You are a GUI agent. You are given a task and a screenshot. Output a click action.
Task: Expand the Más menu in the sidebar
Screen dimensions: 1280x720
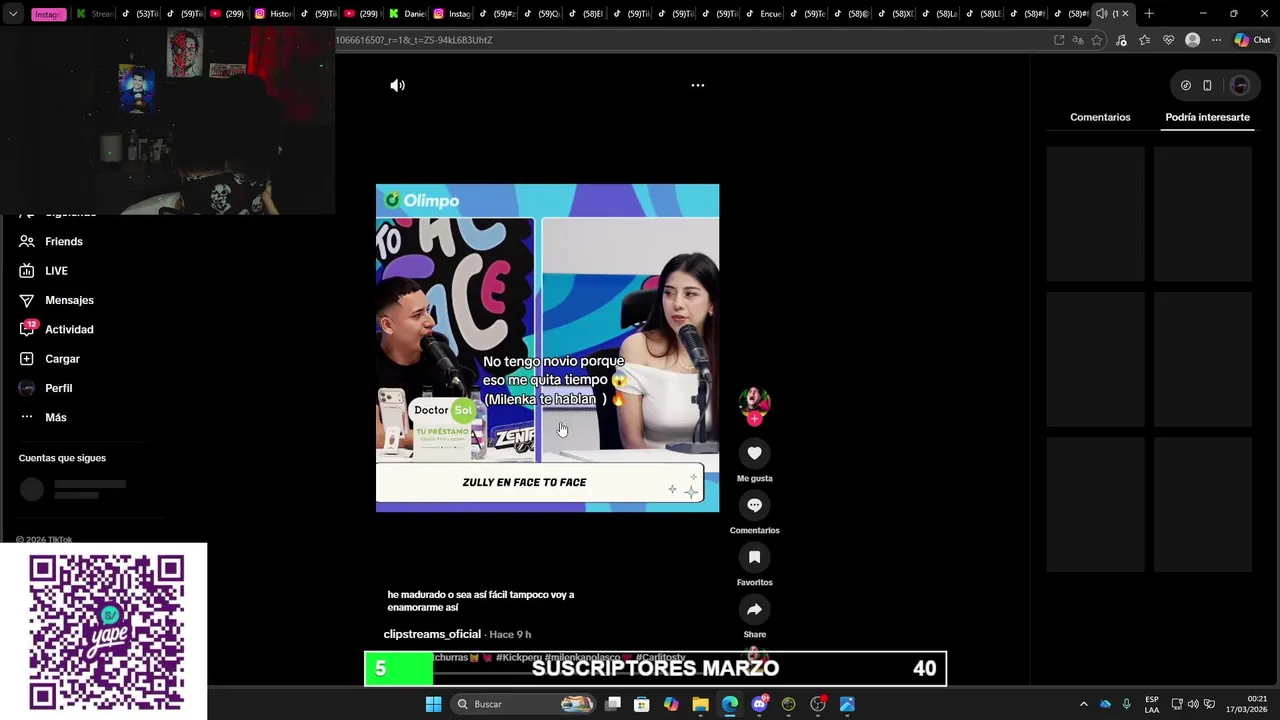click(x=55, y=418)
